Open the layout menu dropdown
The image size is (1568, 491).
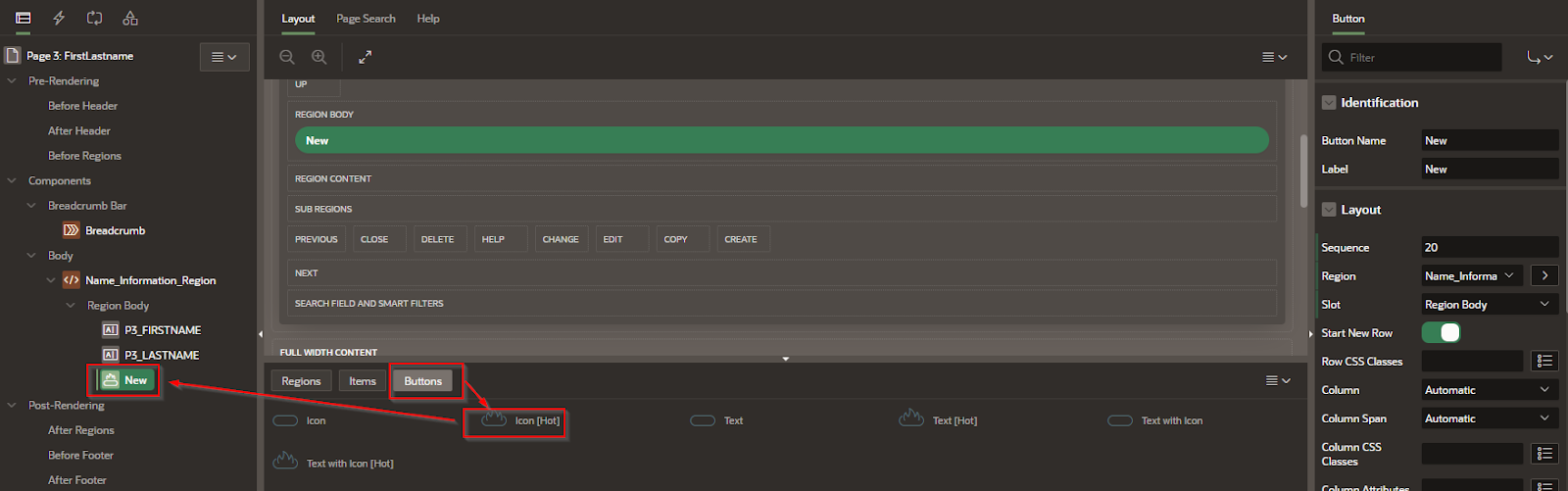1274,57
